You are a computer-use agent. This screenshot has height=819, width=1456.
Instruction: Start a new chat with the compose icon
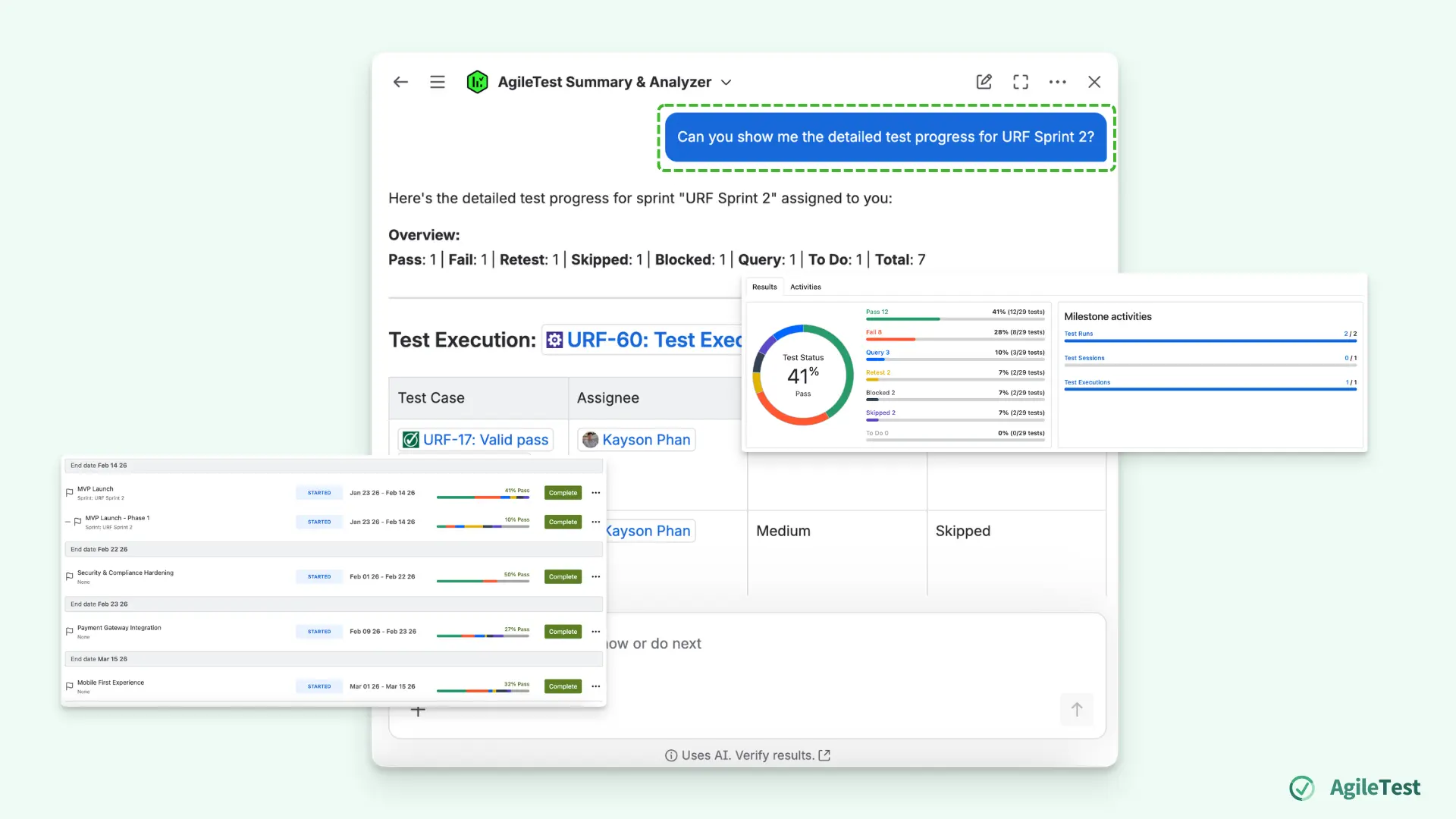coord(984,82)
